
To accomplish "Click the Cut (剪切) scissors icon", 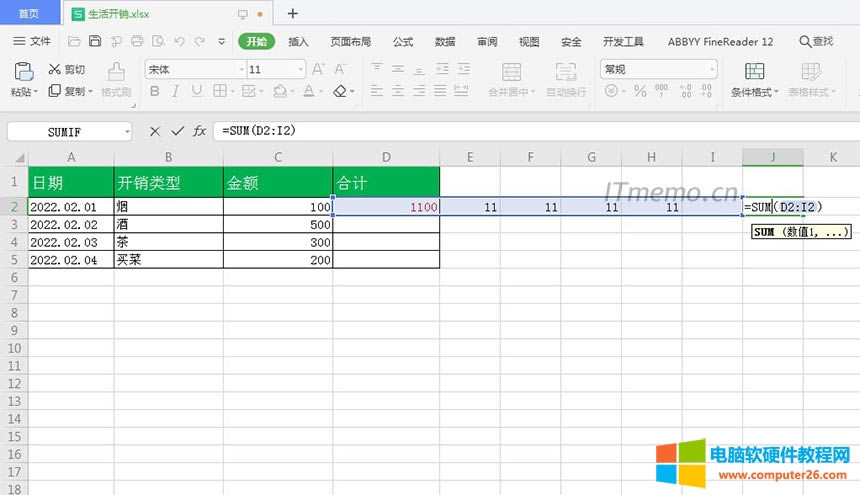I will 55,69.
